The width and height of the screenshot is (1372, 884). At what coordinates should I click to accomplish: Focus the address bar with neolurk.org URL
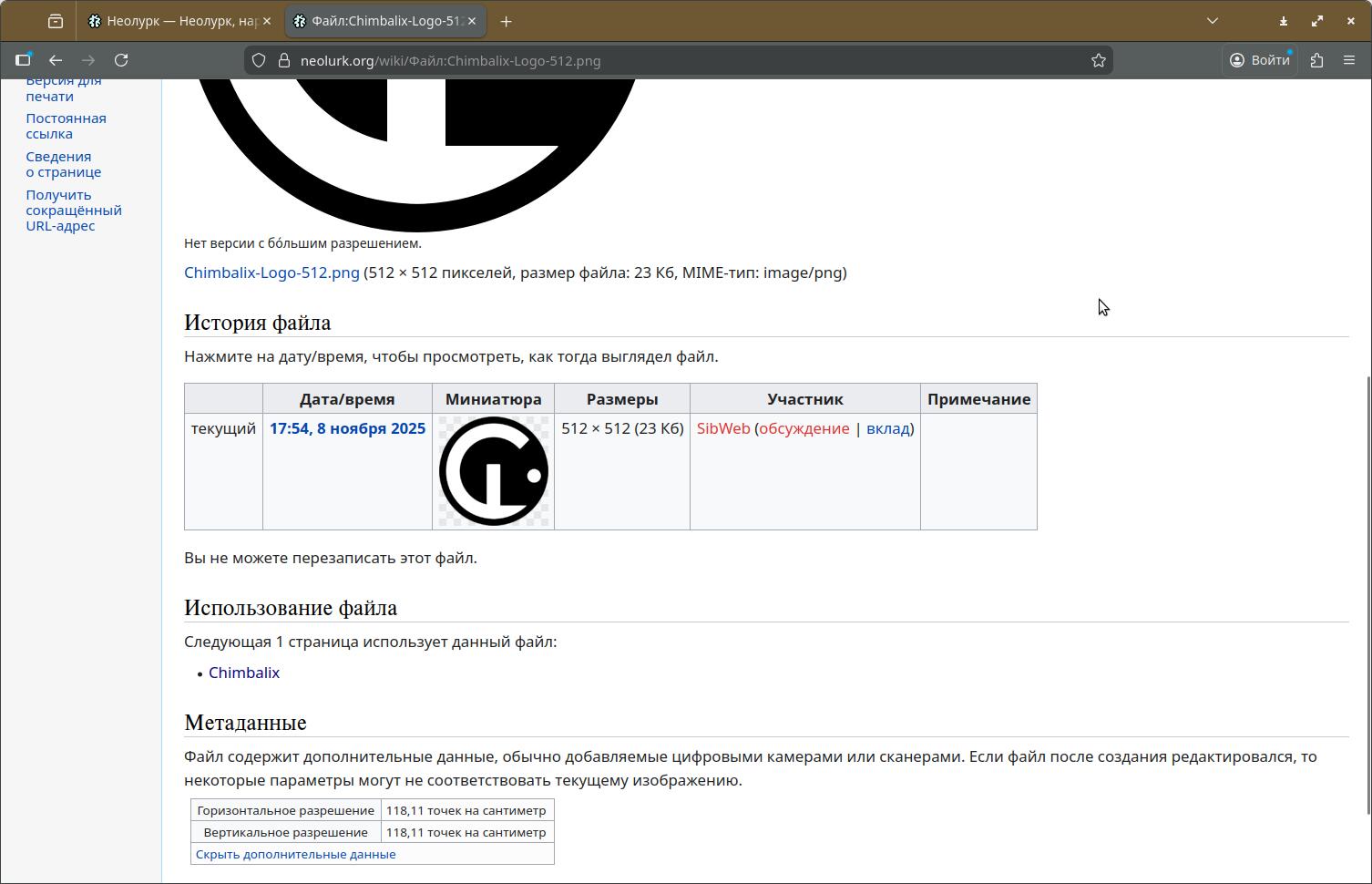(x=678, y=60)
